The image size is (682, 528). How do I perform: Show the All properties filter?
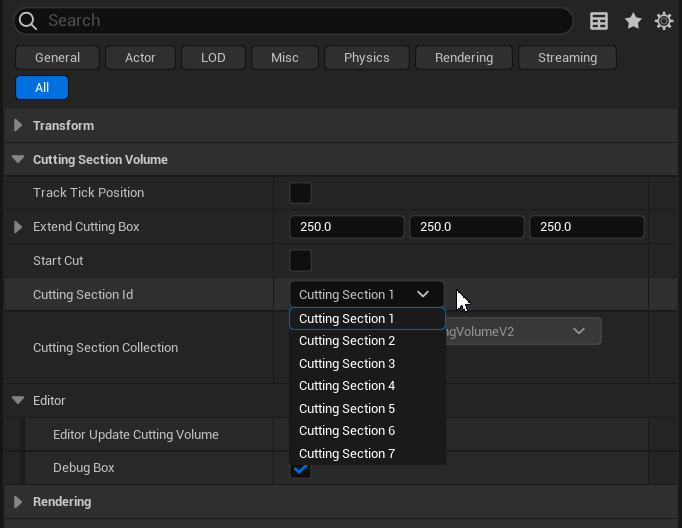[42, 88]
